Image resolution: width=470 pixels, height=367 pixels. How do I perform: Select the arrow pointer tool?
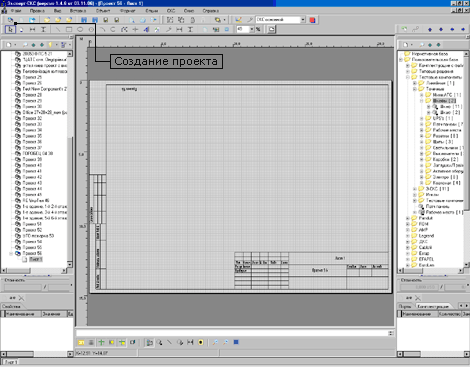tap(10, 29)
